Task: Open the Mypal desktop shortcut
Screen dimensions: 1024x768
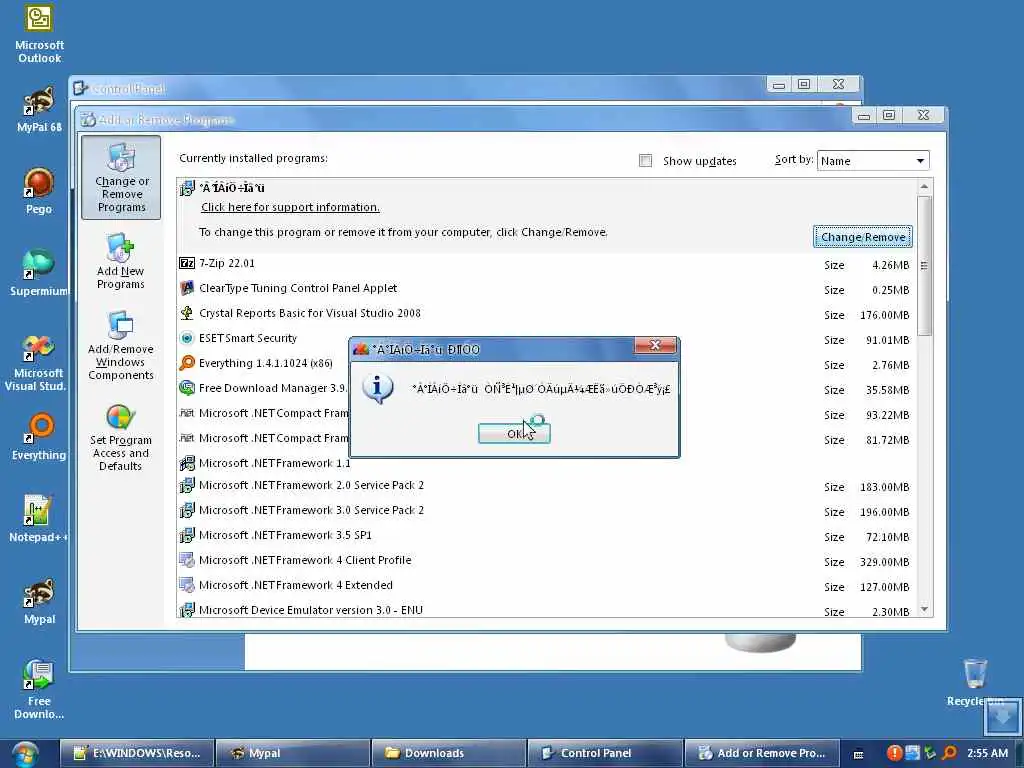Action: (x=39, y=601)
